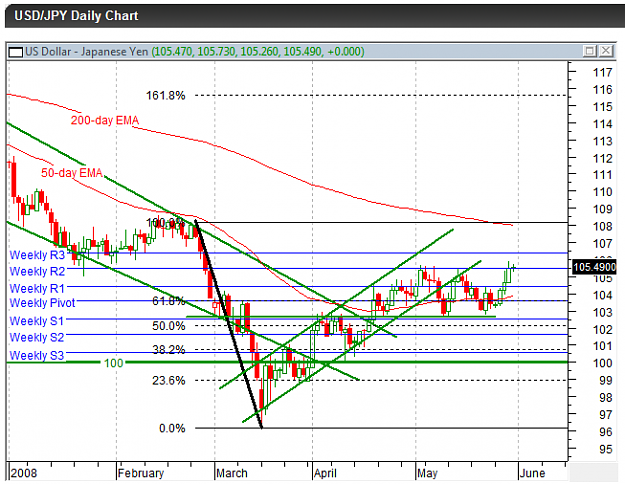Select the black Fibonacci swing trend line
Viewport: 625px width, 484px height.
228,324
